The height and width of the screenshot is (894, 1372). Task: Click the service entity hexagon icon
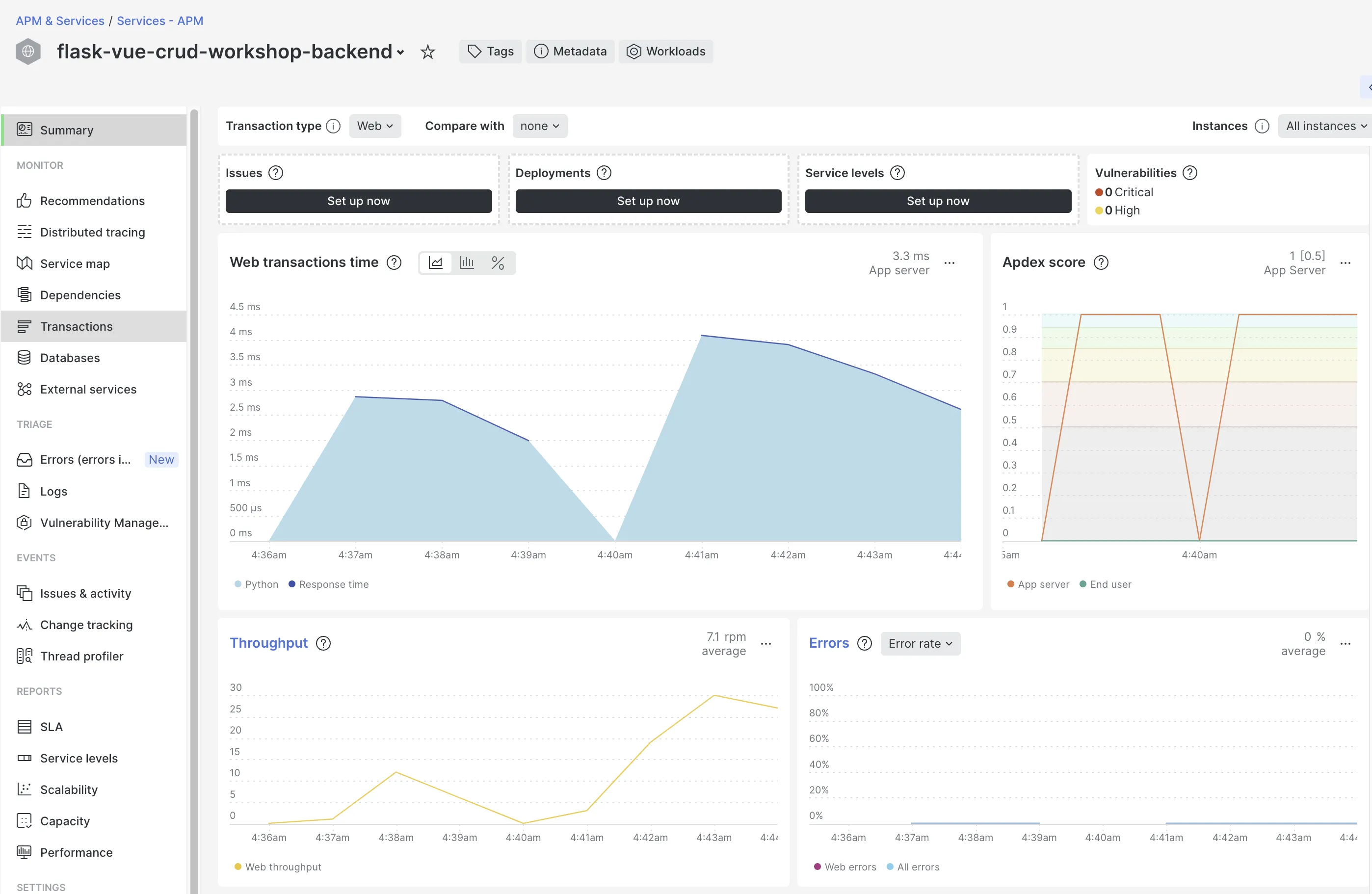28,52
